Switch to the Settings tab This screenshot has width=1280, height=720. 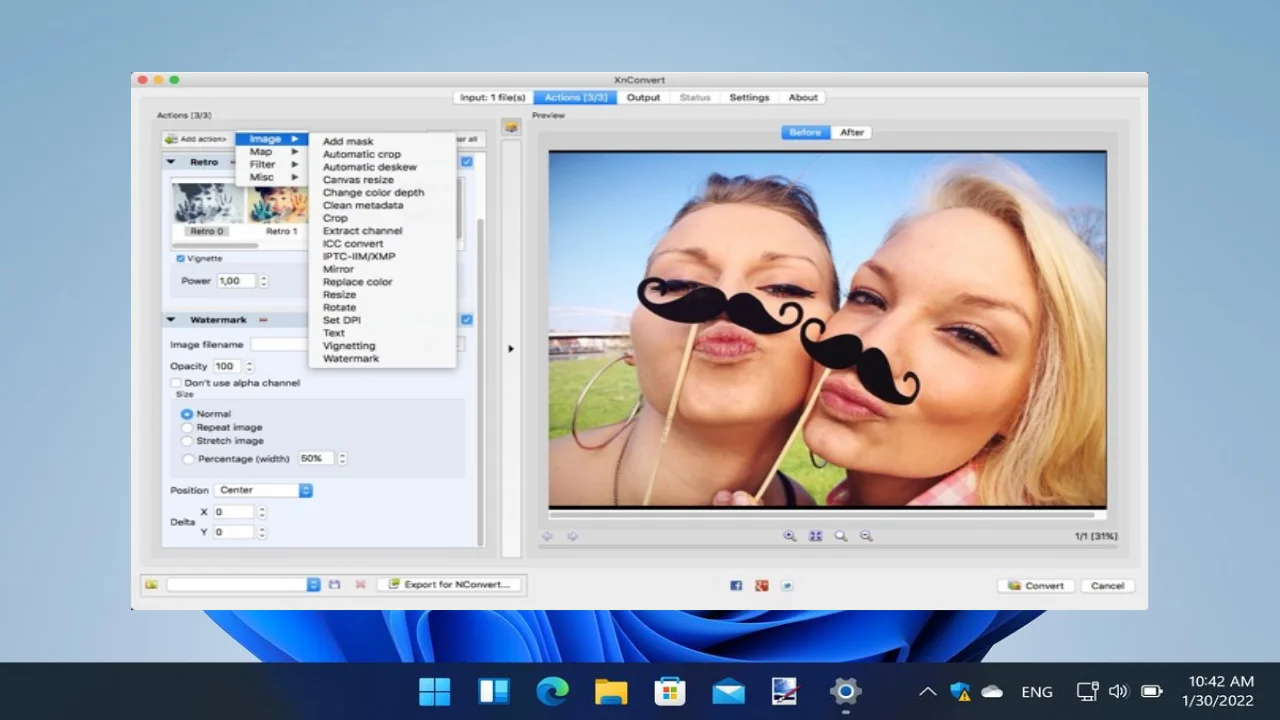(749, 97)
